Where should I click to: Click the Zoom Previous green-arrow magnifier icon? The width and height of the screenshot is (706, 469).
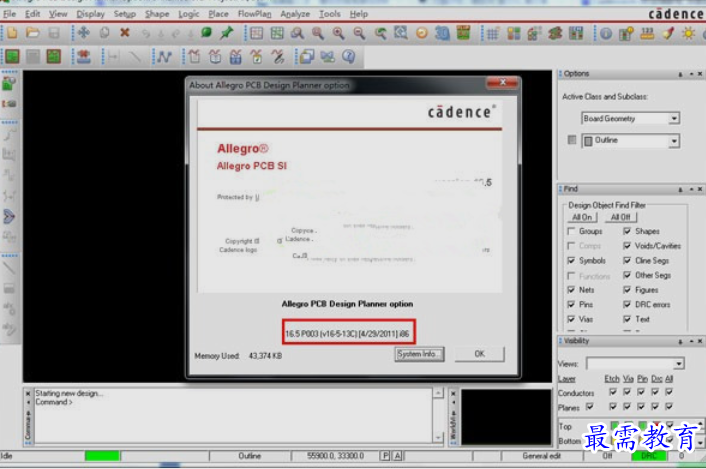coord(380,33)
